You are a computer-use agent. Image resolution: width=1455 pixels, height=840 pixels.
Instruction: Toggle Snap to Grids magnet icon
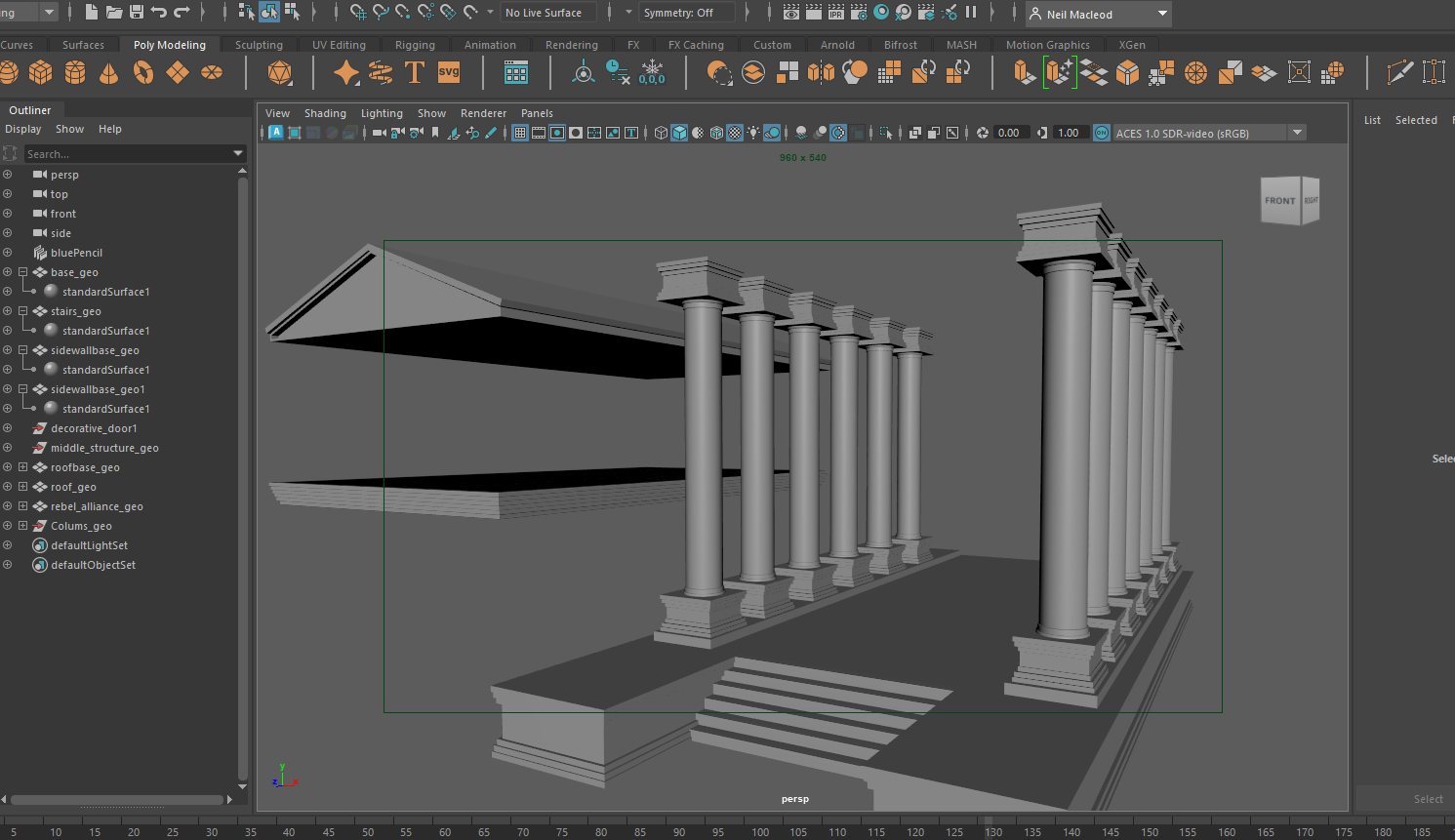click(x=358, y=13)
